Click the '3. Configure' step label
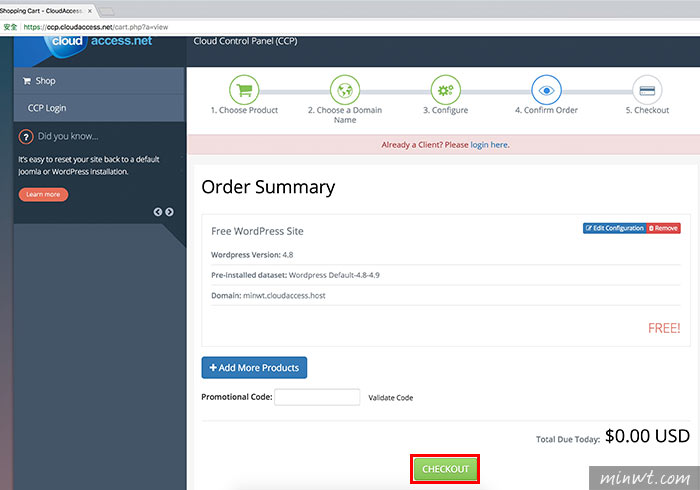This screenshot has width=700, height=490. pos(446,110)
